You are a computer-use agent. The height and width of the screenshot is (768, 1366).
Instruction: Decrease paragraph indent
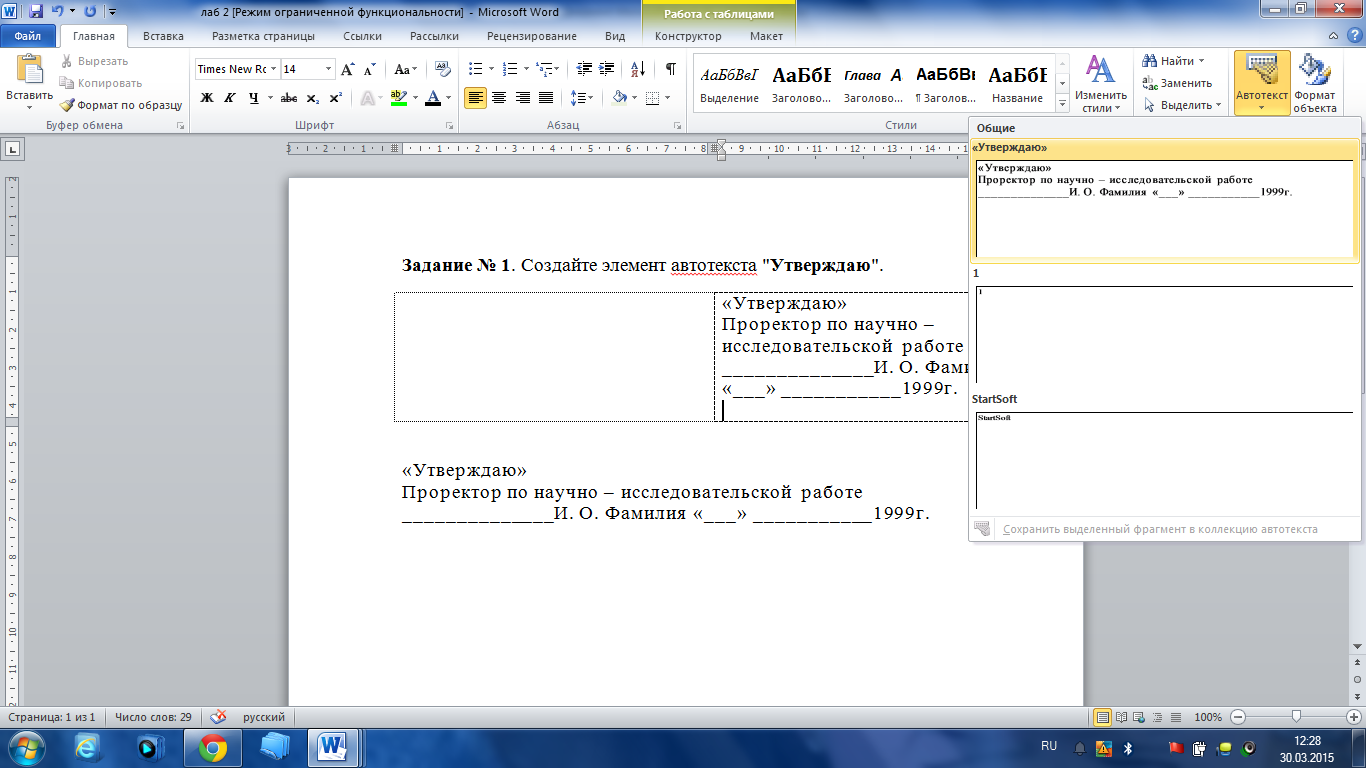tap(583, 69)
